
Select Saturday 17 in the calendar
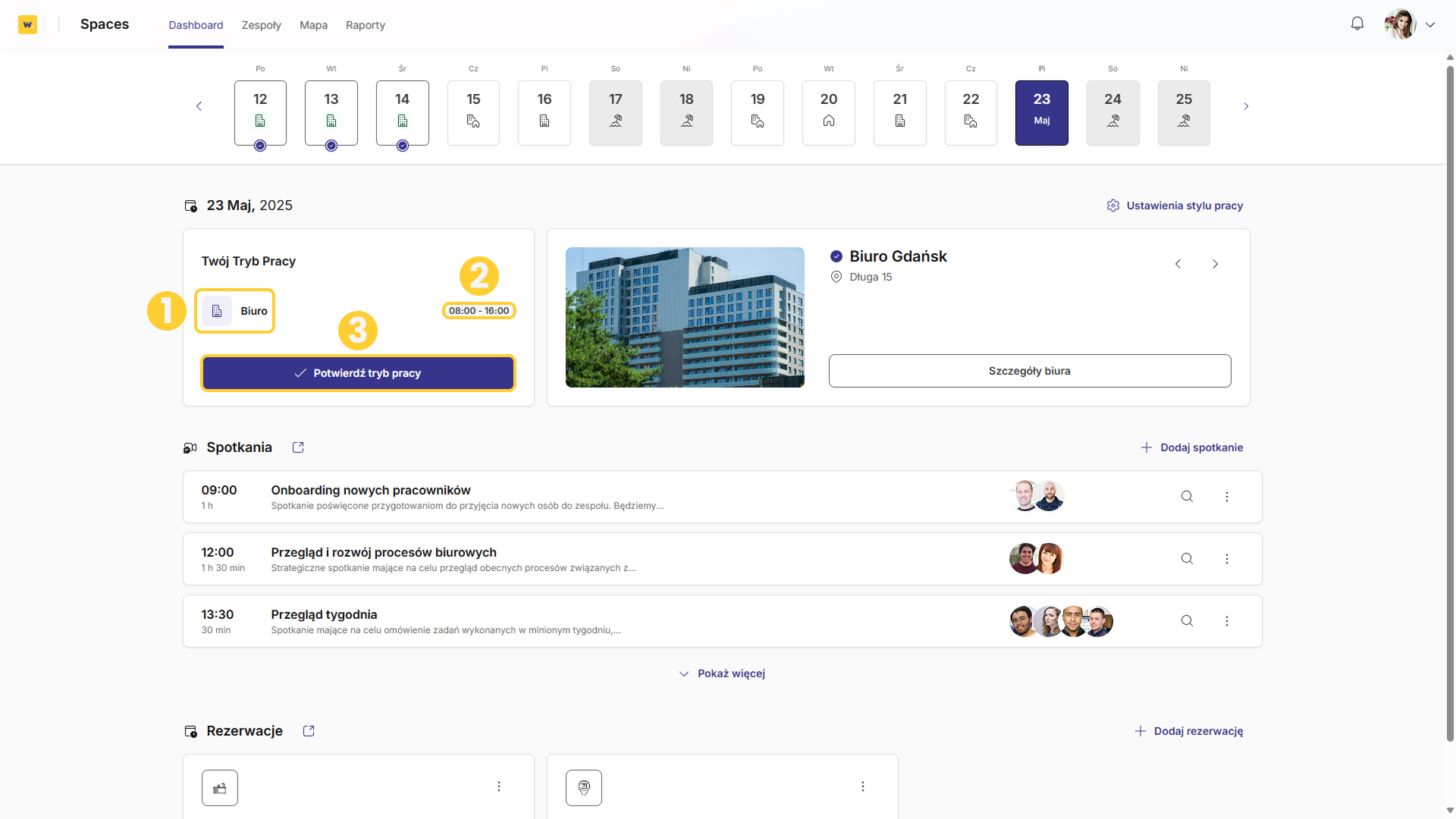click(x=616, y=112)
